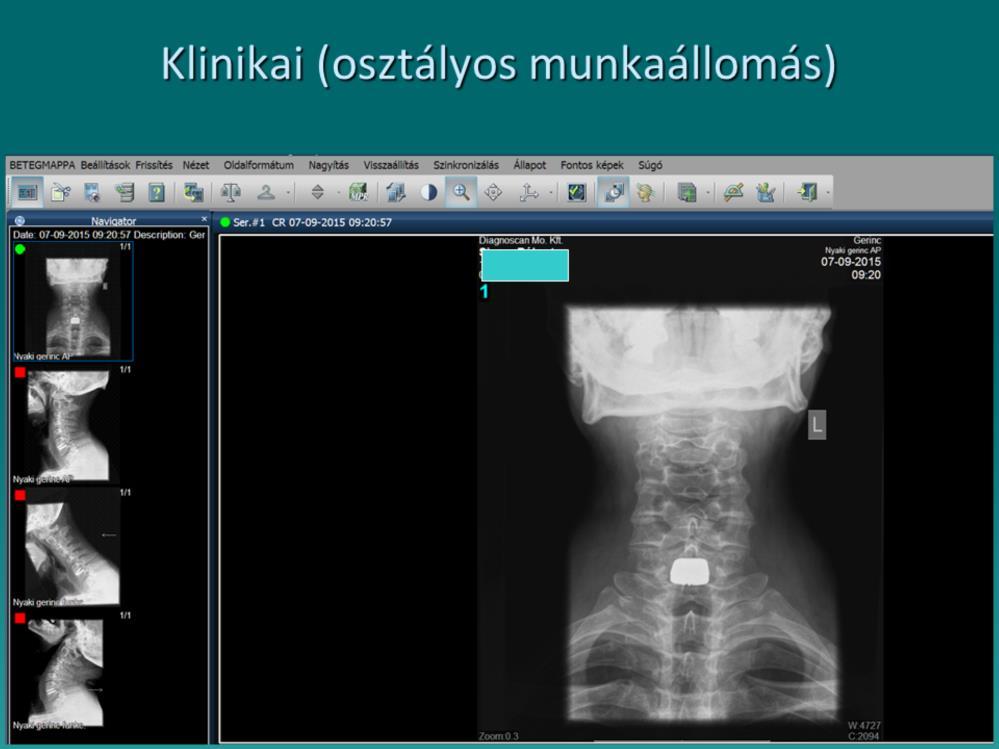Select the AP cervical spine thumbnail
The width and height of the screenshot is (999, 749).
(x=73, y=302)
